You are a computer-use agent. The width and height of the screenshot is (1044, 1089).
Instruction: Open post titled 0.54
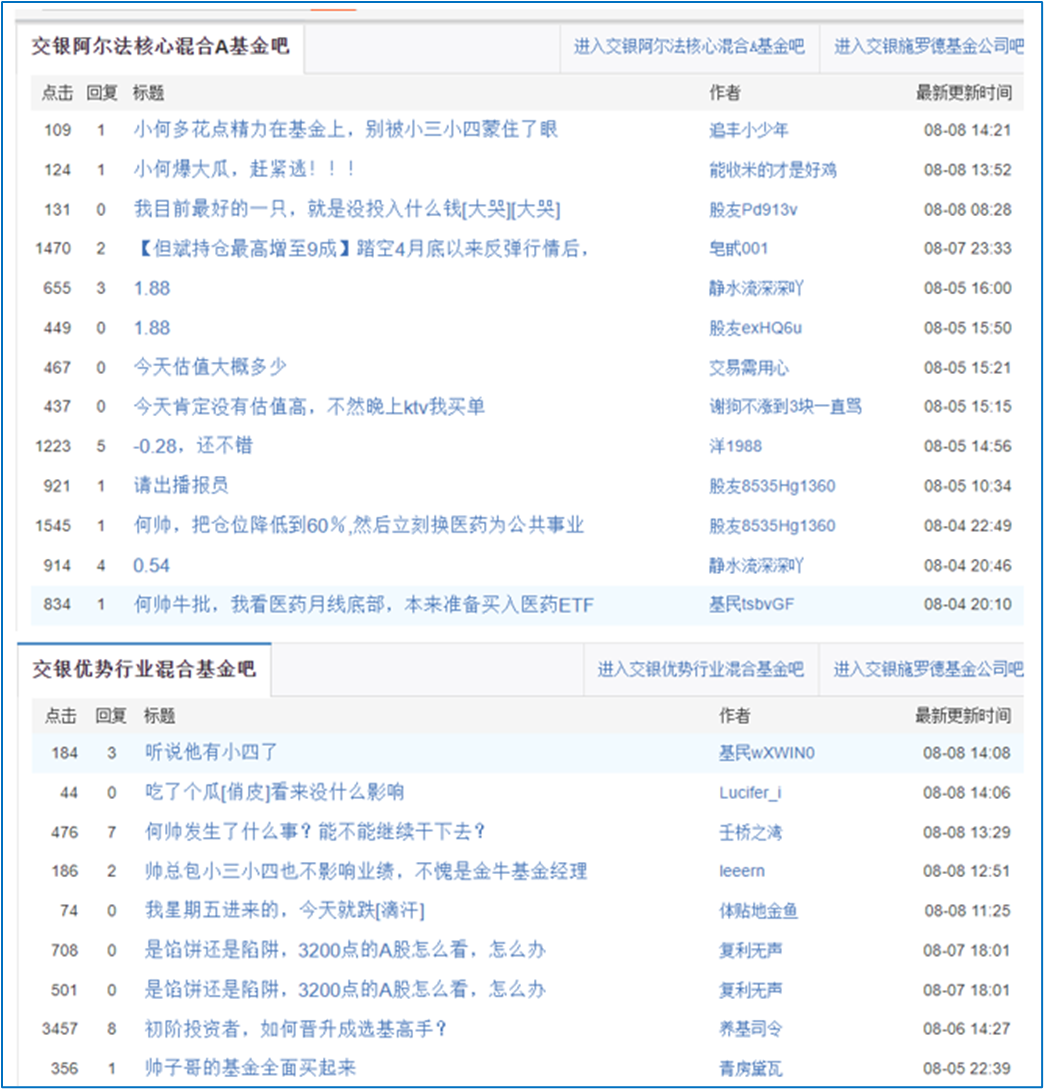coord(151,565)
